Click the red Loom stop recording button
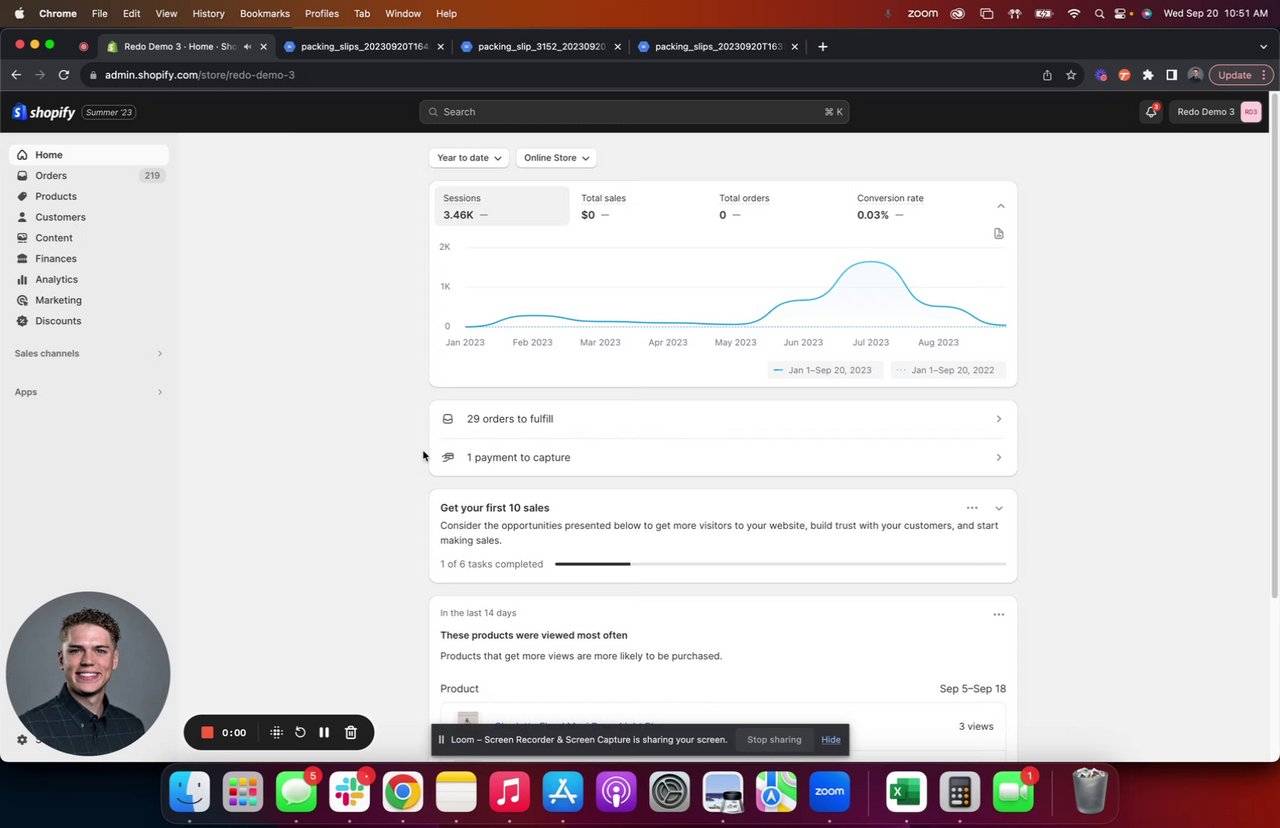1280x828 pixels. point(207,733)
